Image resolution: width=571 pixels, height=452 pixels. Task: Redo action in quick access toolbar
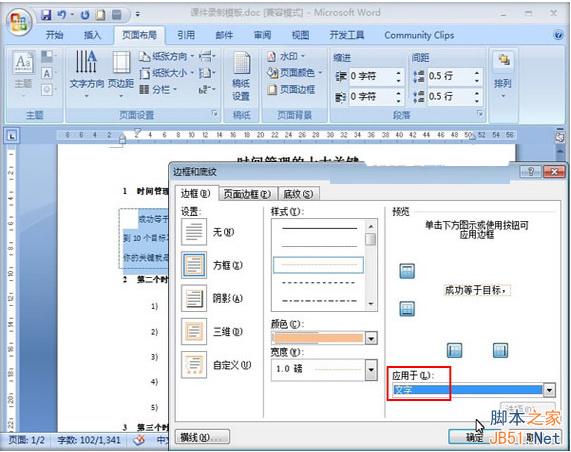pos(85,15)
